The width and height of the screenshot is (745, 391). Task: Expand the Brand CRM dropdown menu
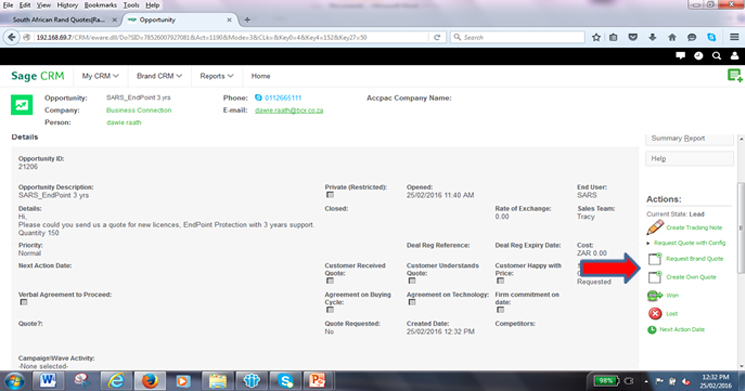[159, 76]
